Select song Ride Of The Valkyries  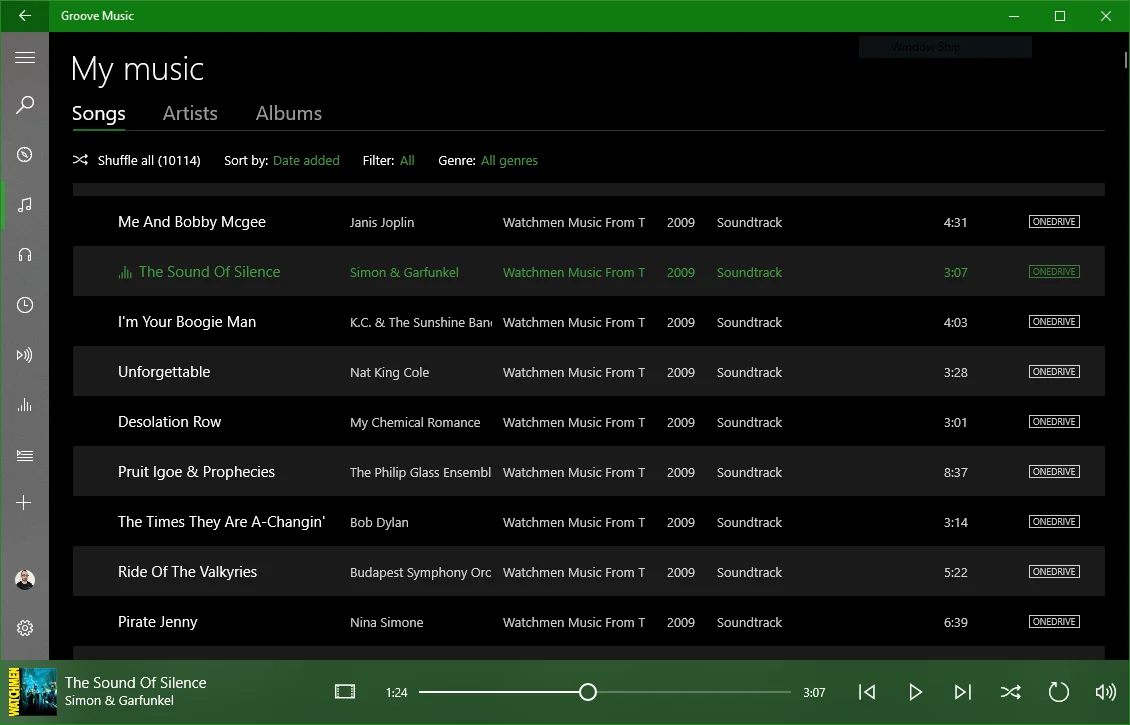(588, 571)
